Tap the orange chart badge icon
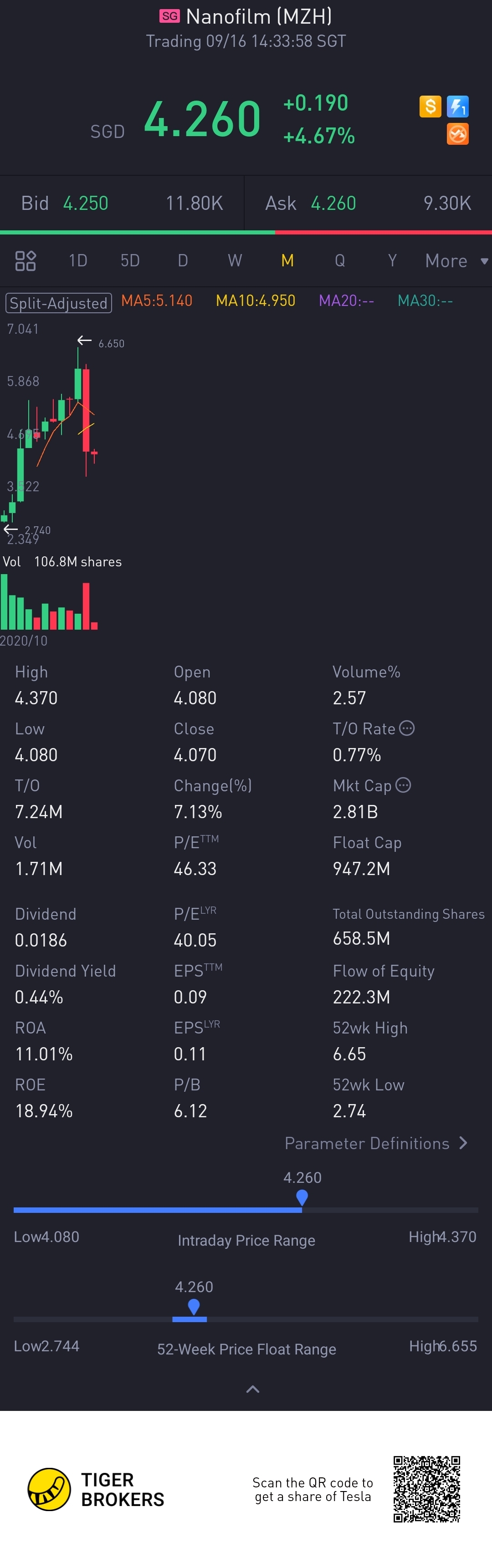This screenshot has height=1568, width=492. (x=457, y=134)
